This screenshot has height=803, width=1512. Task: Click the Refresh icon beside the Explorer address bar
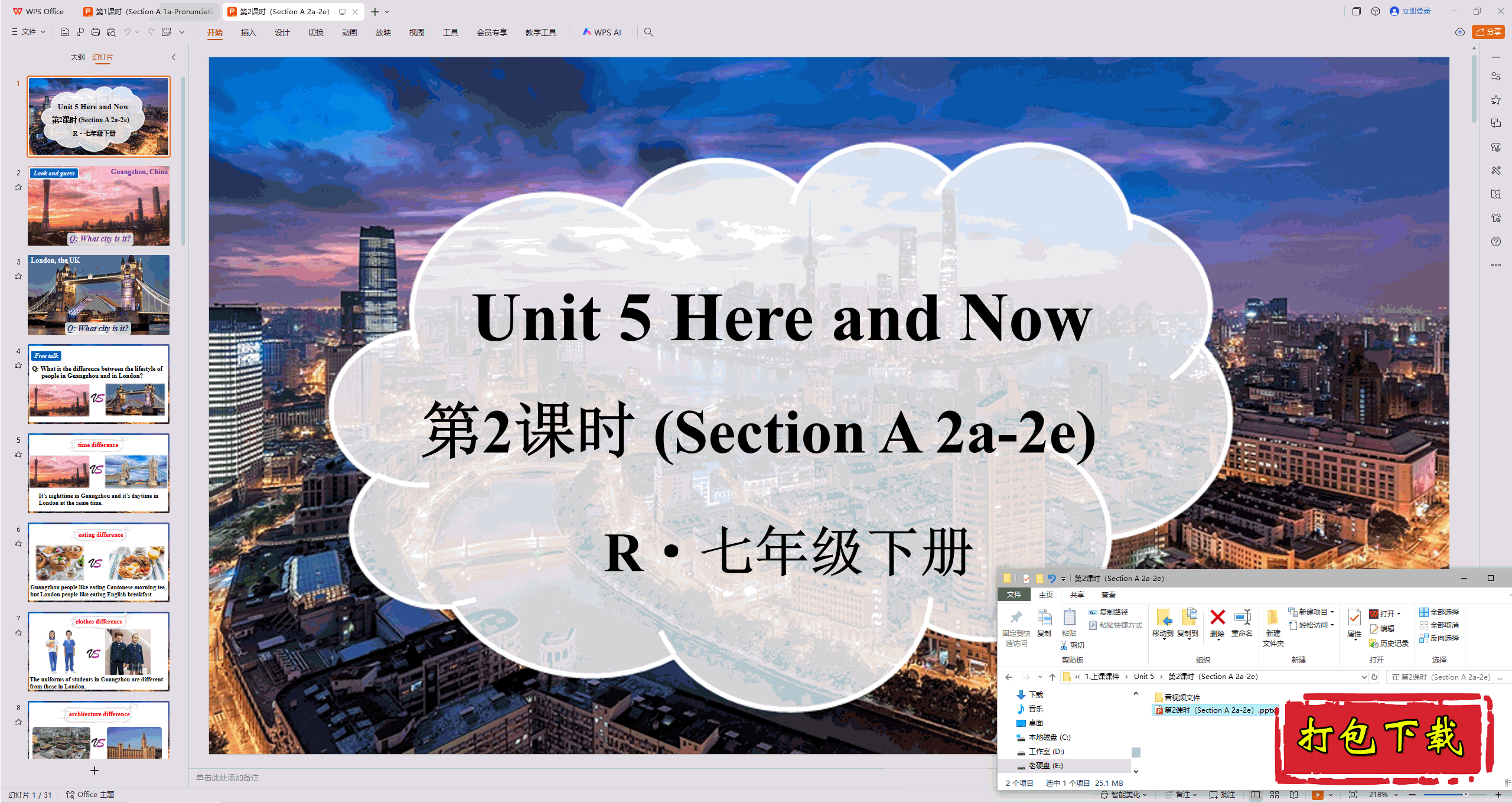[1374, 677]
